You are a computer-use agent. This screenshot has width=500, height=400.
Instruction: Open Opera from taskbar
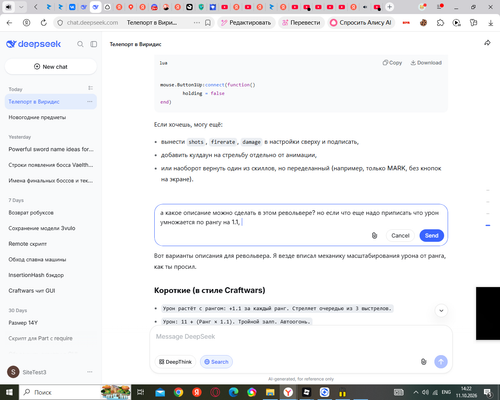[215, 392]
